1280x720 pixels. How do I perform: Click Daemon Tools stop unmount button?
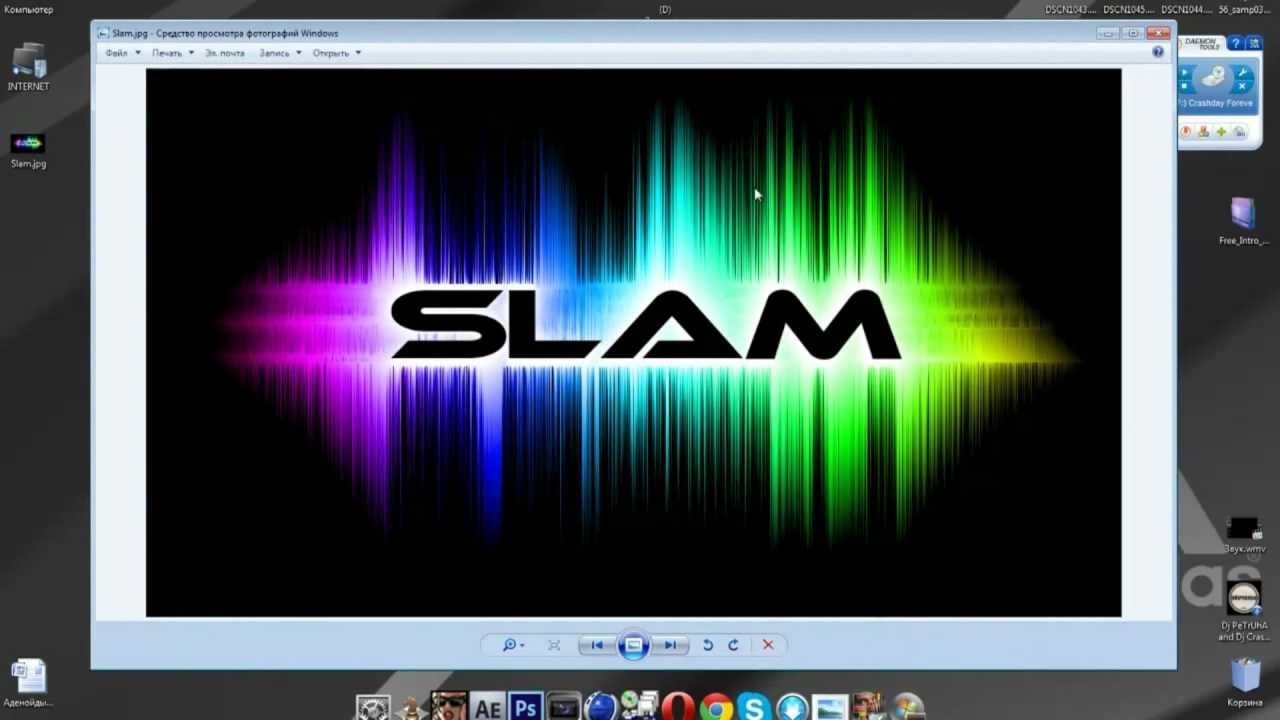(1185, 86)
